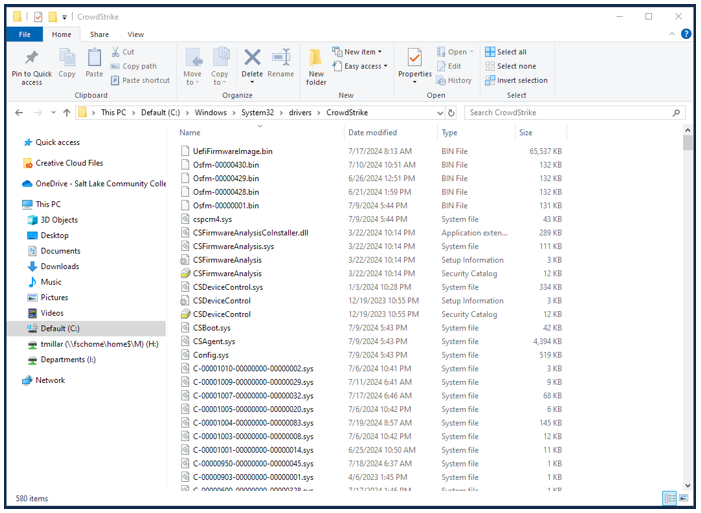Switch to the Home ribbon tab
Viewport: 701px width, 513px height.
[61, 34]
